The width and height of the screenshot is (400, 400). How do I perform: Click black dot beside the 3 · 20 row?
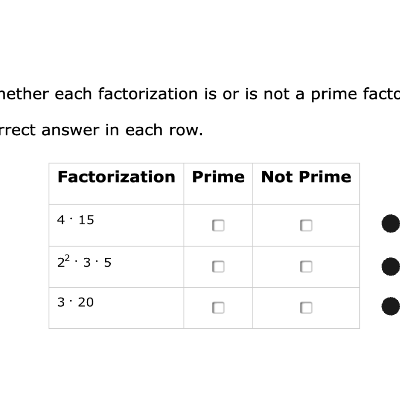(391, 306)
